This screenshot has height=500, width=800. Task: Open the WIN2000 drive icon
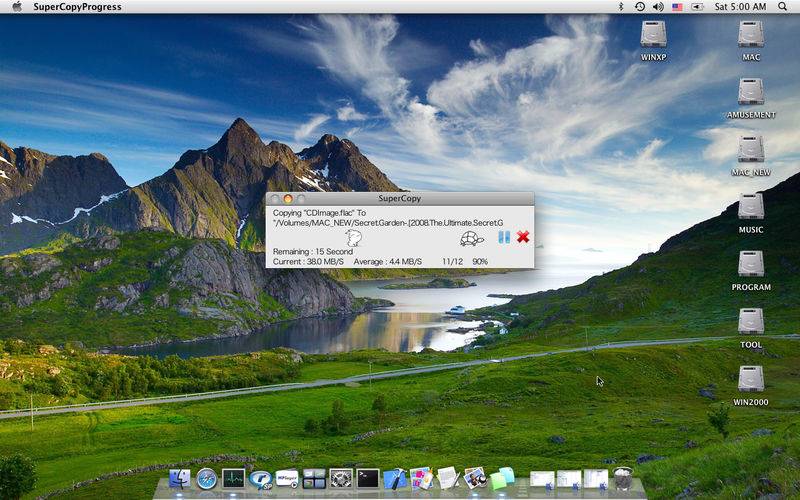coord(751,379)
